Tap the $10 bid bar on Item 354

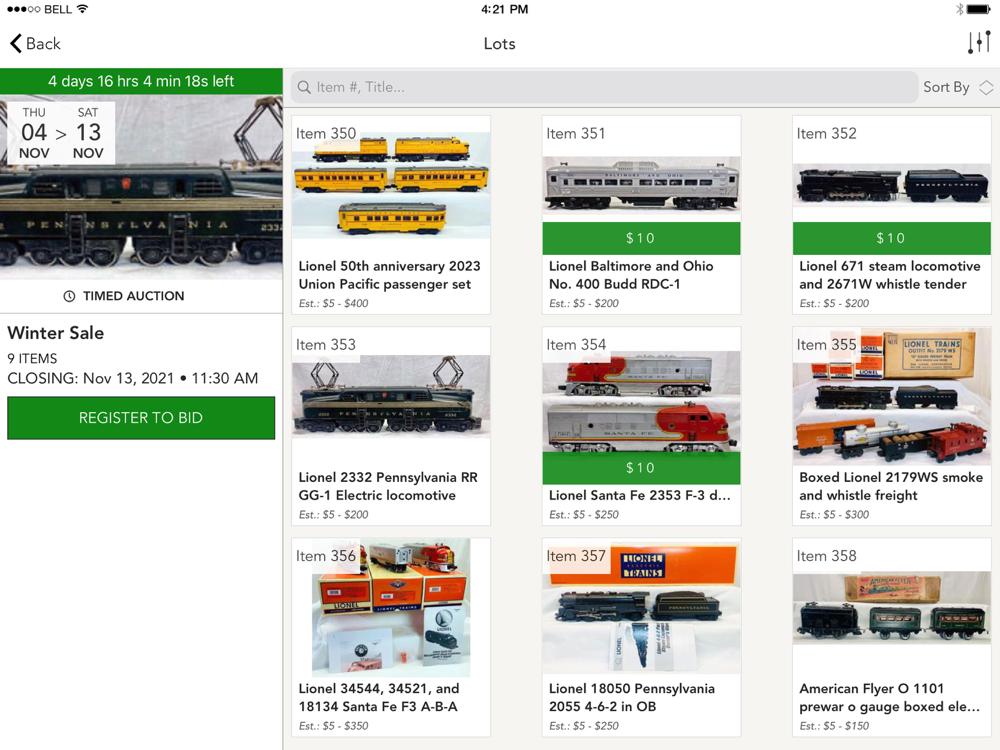click(641, 468)
